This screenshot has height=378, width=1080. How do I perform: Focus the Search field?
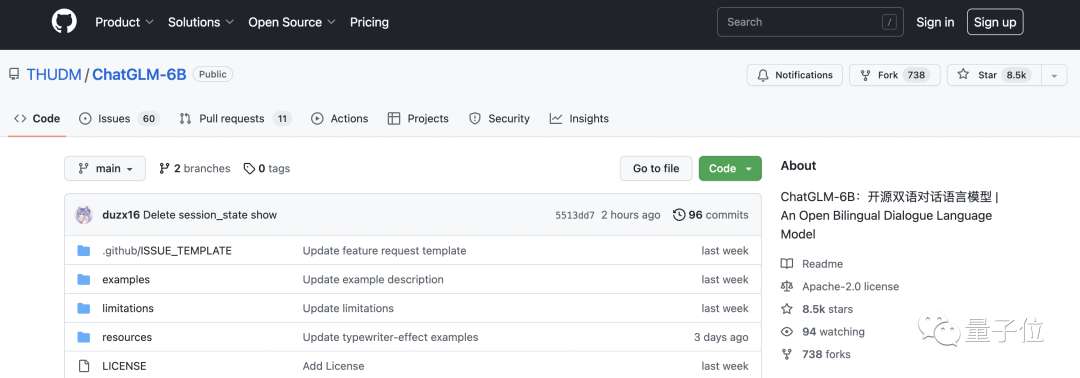[810, 22]
